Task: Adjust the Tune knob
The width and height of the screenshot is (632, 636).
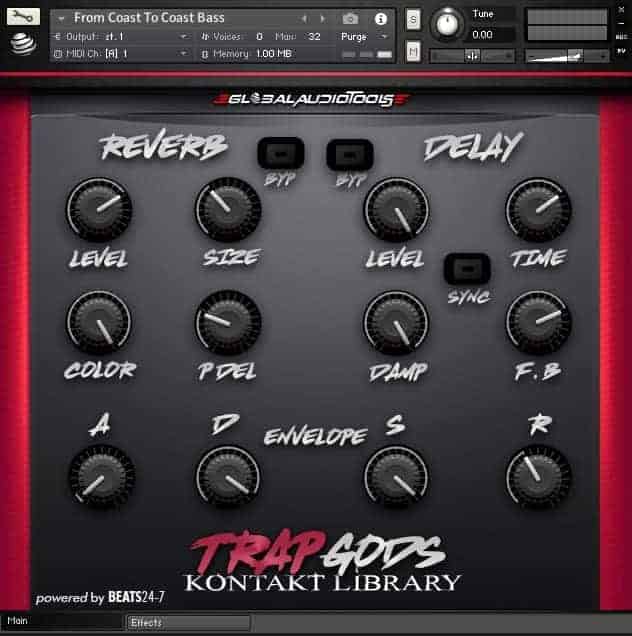Action: click(x=447, y=24)
